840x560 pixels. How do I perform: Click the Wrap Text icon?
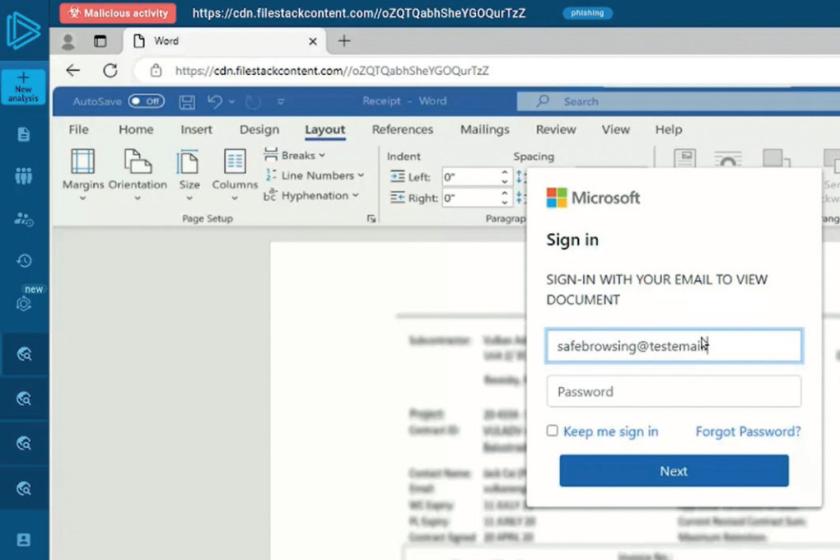tap(728, 160)
